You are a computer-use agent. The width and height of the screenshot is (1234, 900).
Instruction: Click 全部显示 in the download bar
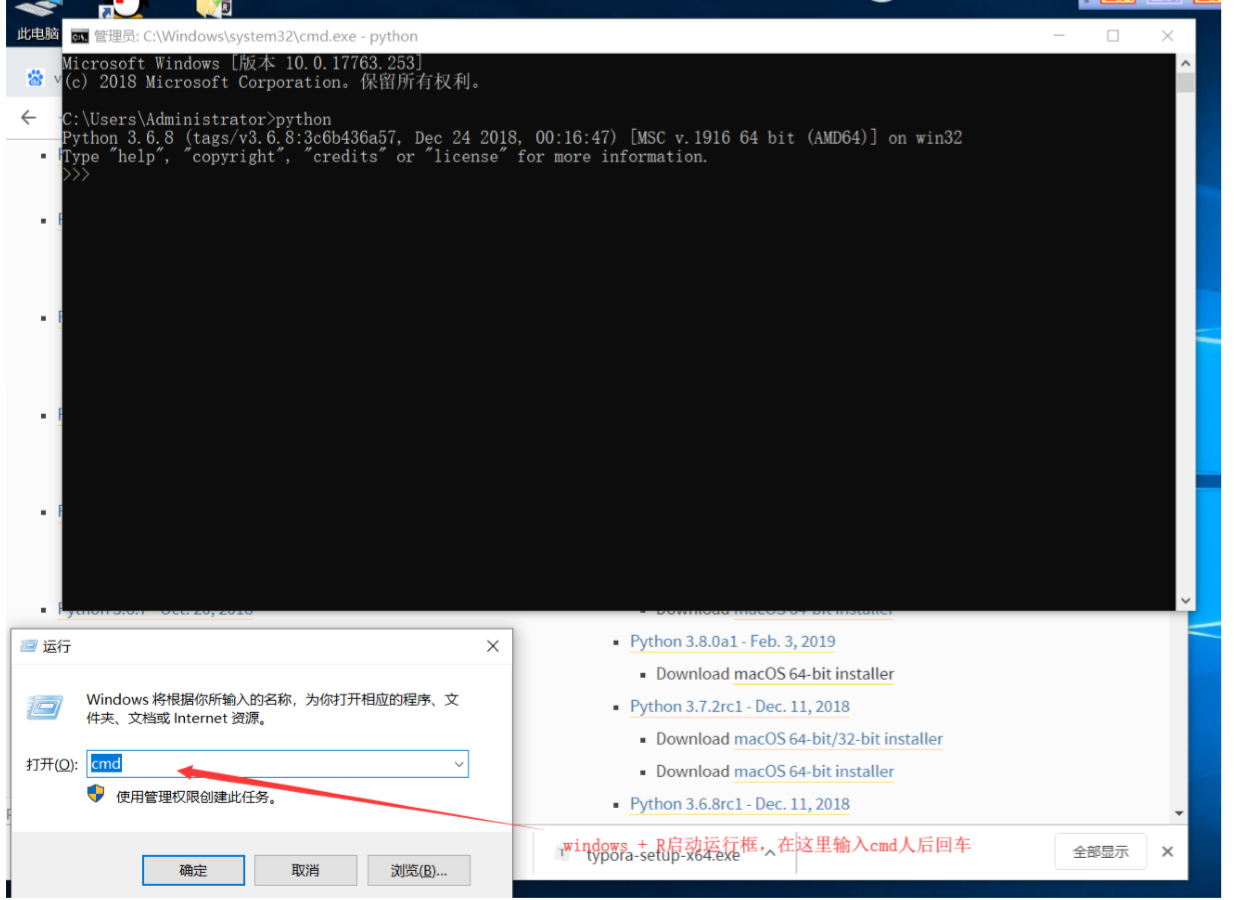(x=1101, y=852)
